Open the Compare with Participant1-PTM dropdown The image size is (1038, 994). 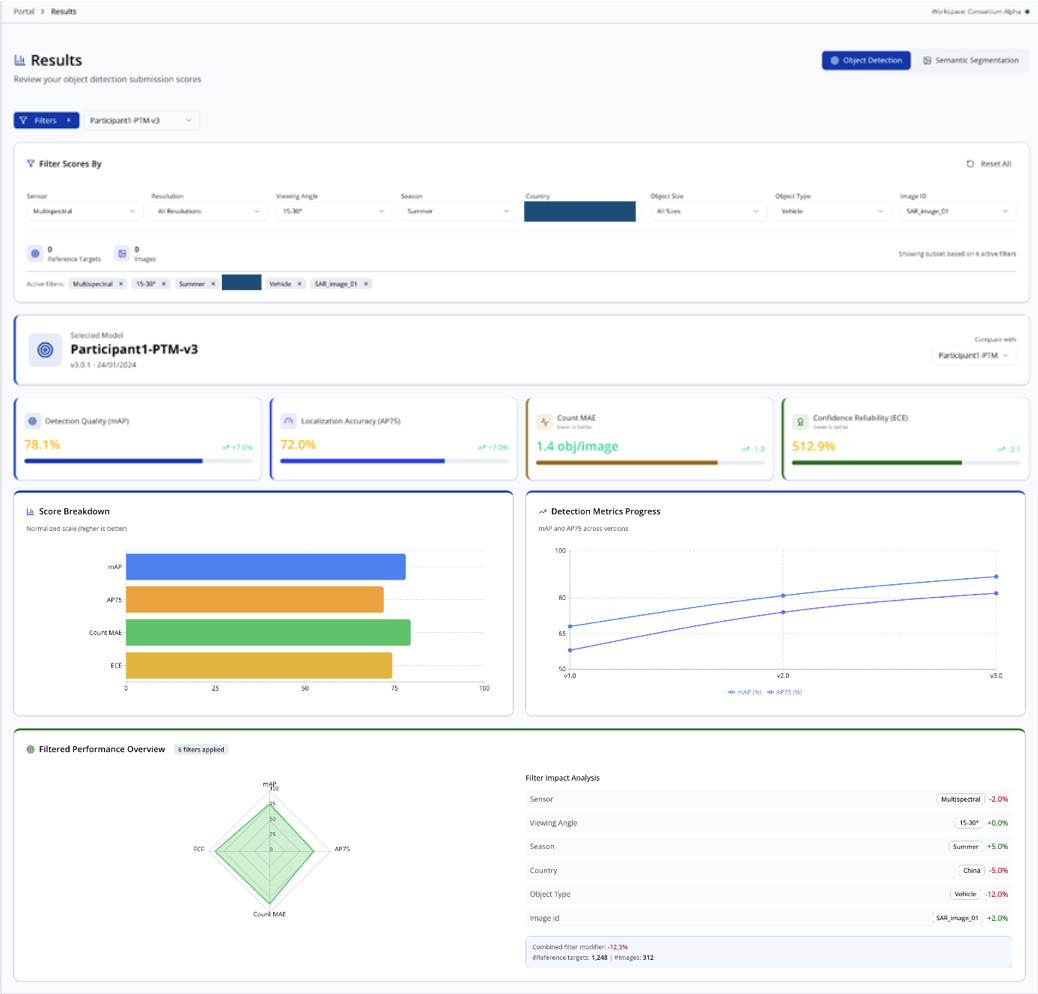click(x=973, y=355)
